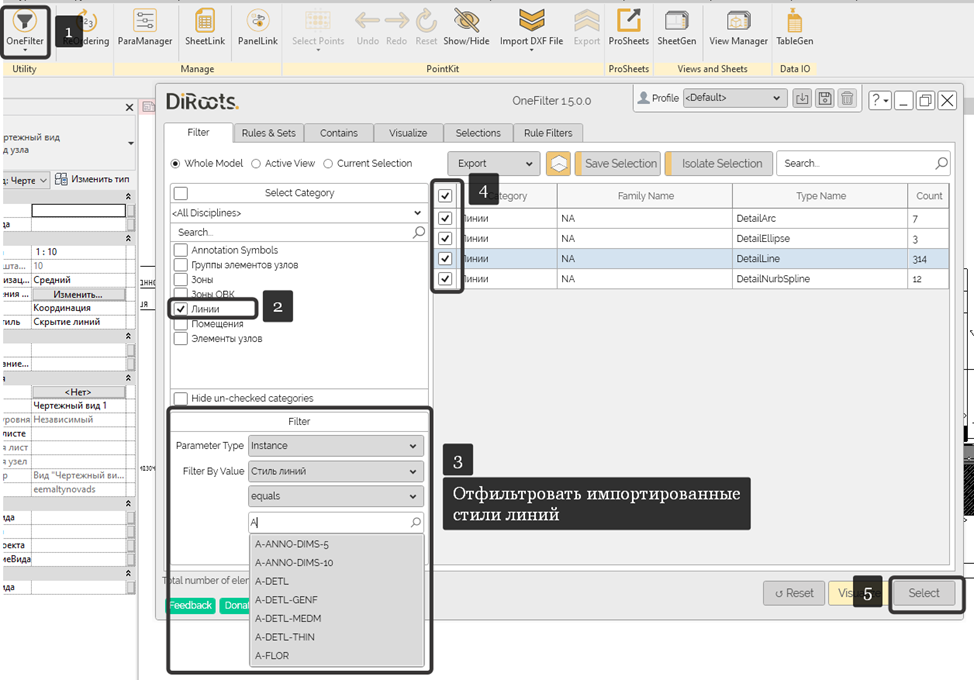Click the PointKit Export icon
Image resolution: width=974 pixels, height=680 pixels.
[586, 29]
